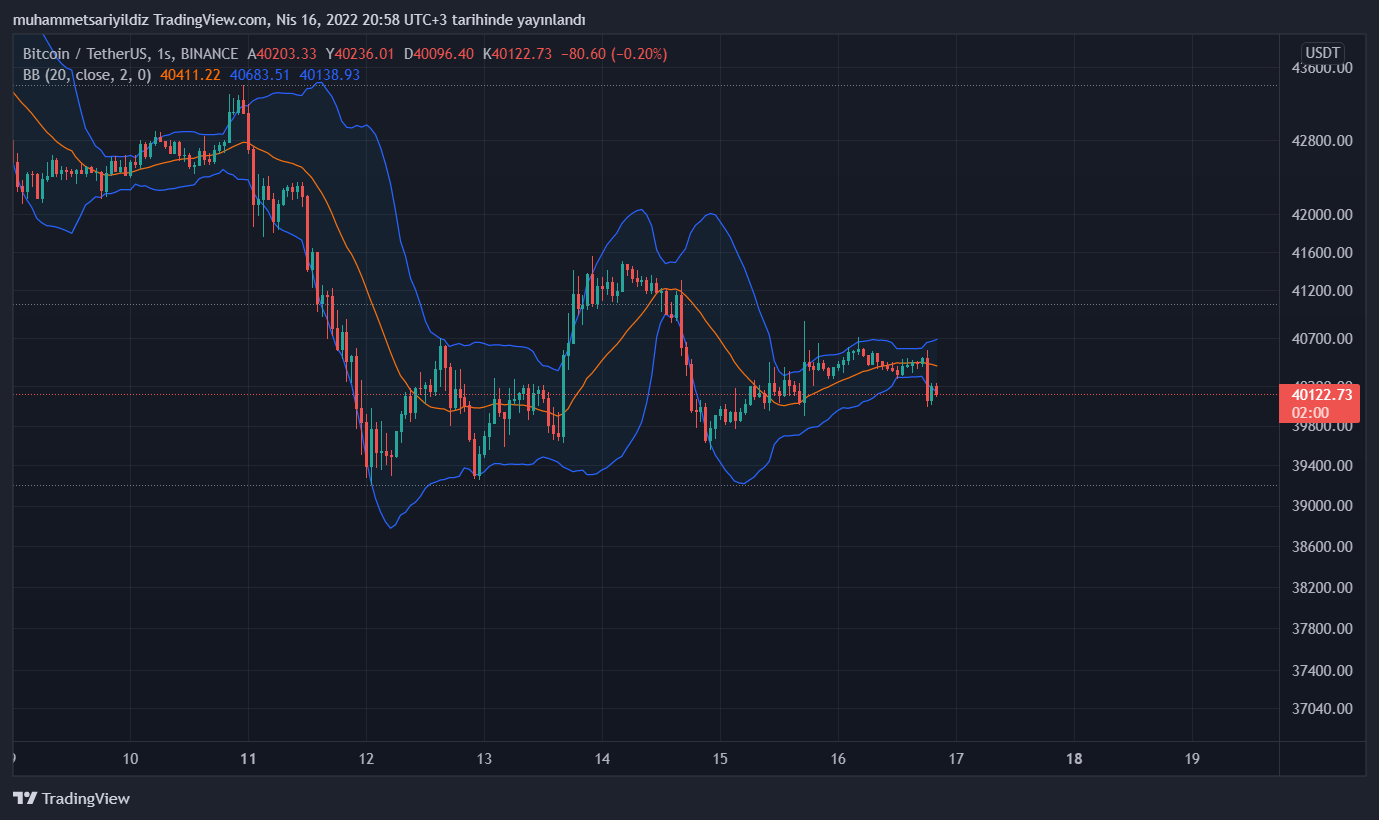
Task: Click date 11 on the time axis
Action: (x=248, y=758)
